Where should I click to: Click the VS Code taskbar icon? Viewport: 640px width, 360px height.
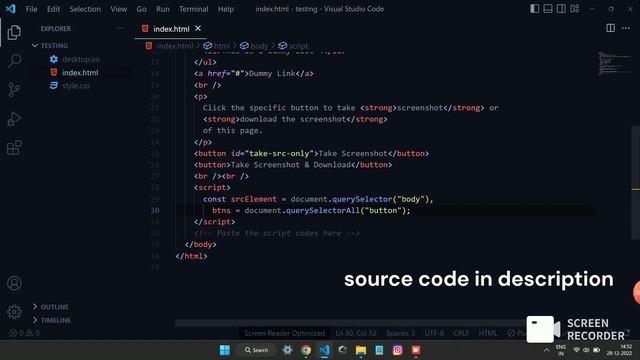coord(324,350)
